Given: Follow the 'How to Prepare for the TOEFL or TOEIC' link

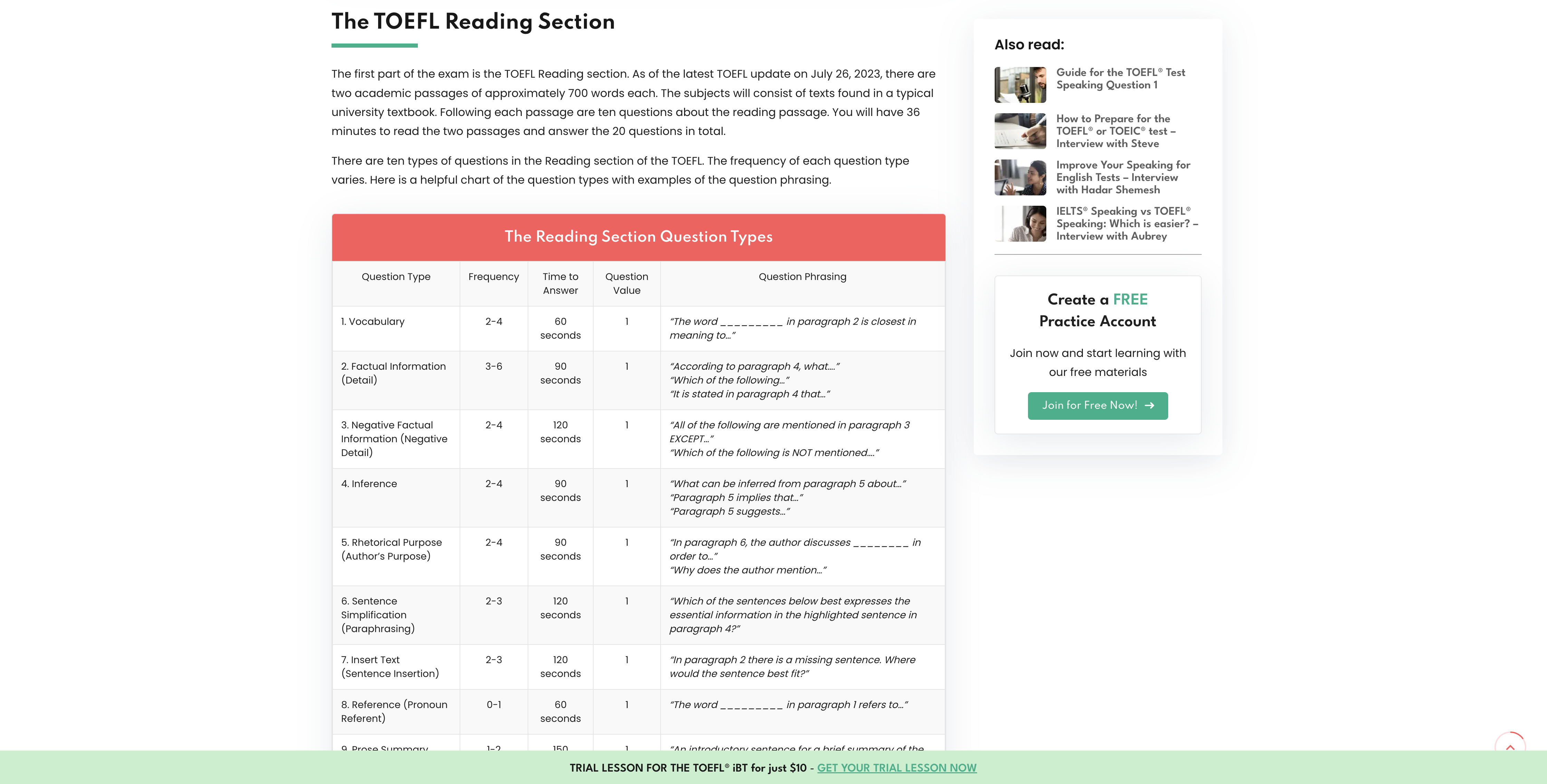Looking at the screenshot, I should click(1115, 131).
